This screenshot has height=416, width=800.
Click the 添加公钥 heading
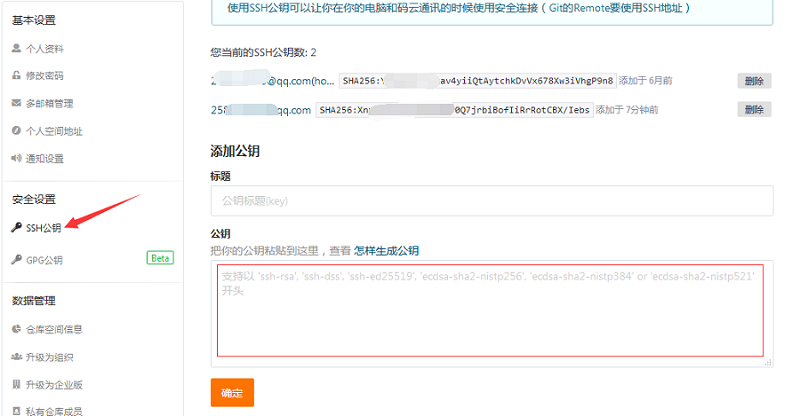235,151
